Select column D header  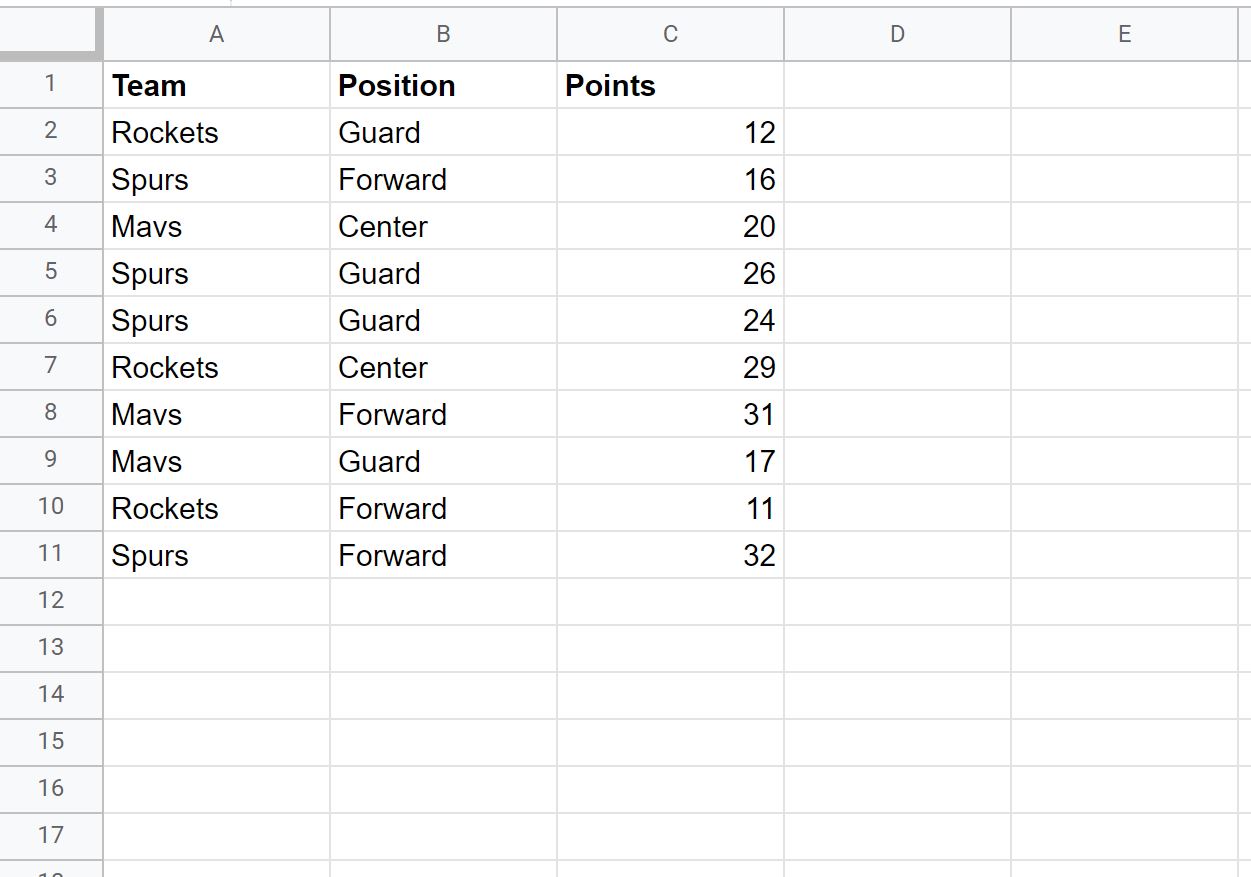click(897, 34)
